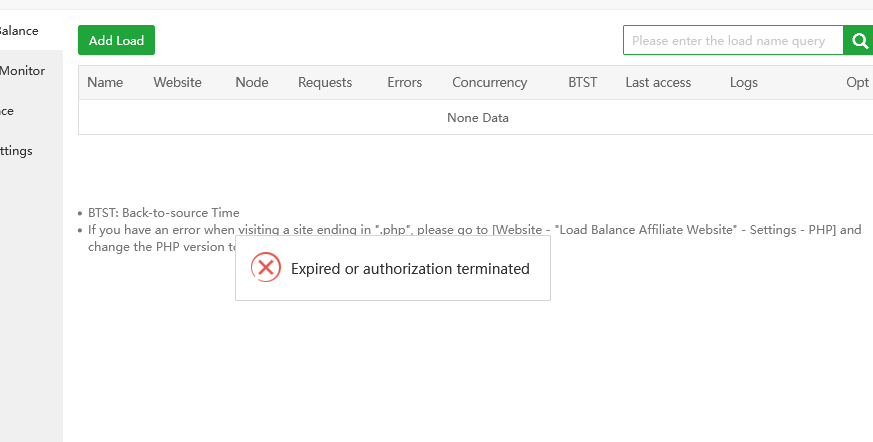The width and height of the screenshot is (873, 442).
Task: Click the red X error icon
Action: tap(265, 268)
